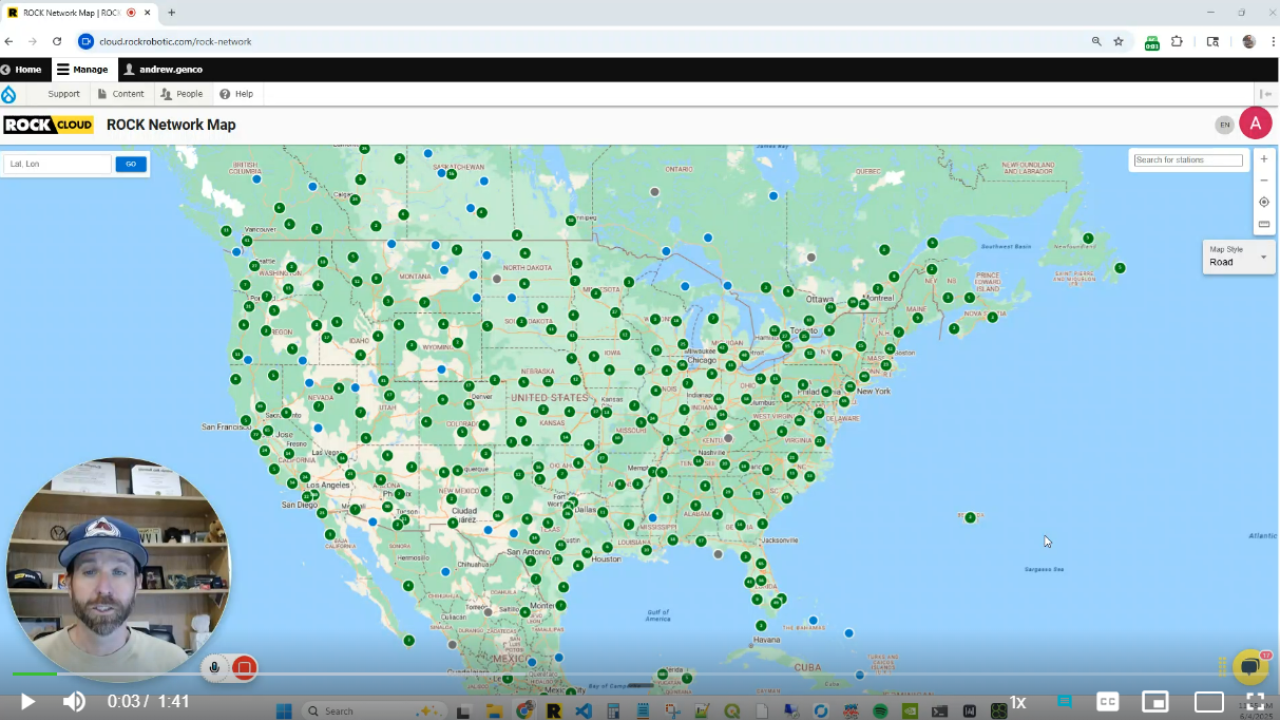Click the Search for stations input field
Image resolution: width=1280 pixels, height=720 pixels.
(1187, 160)
